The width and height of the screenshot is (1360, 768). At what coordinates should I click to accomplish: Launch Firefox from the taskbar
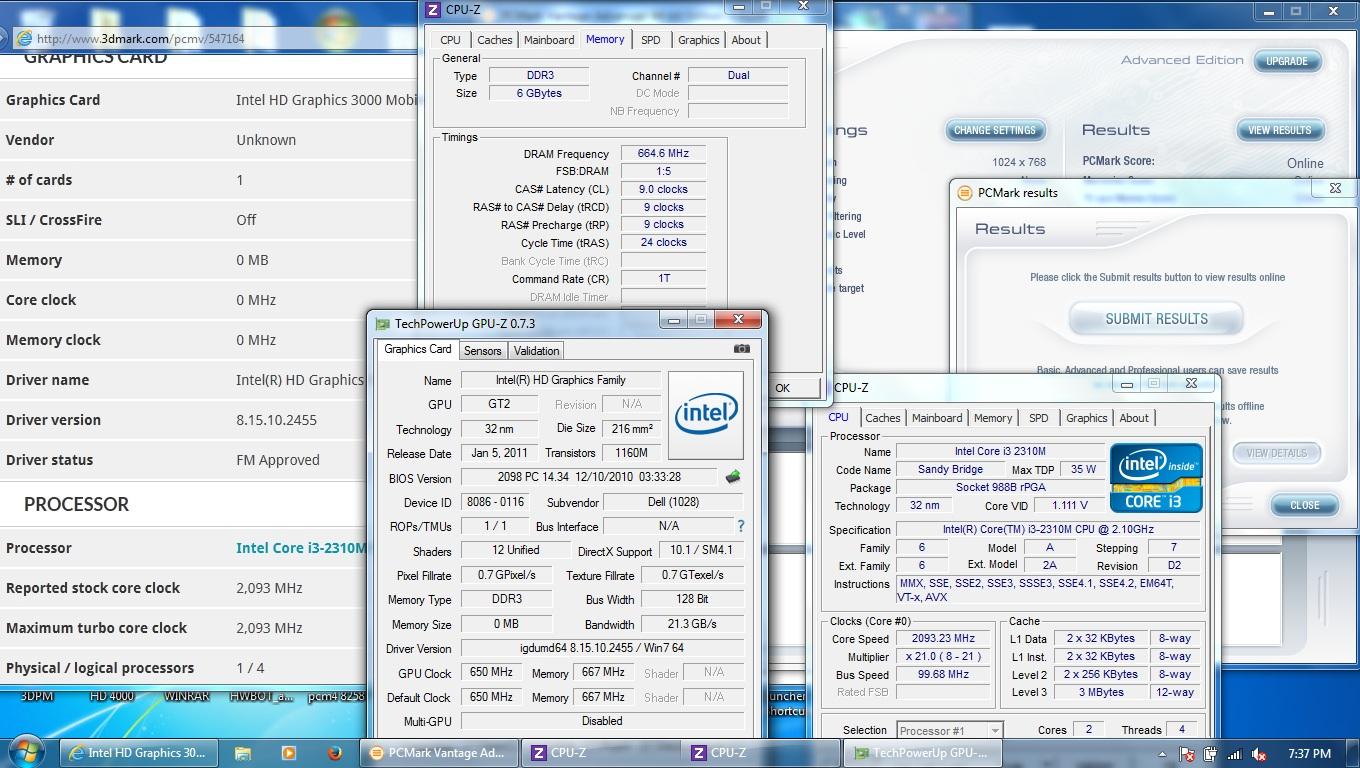tap(335, 753)
